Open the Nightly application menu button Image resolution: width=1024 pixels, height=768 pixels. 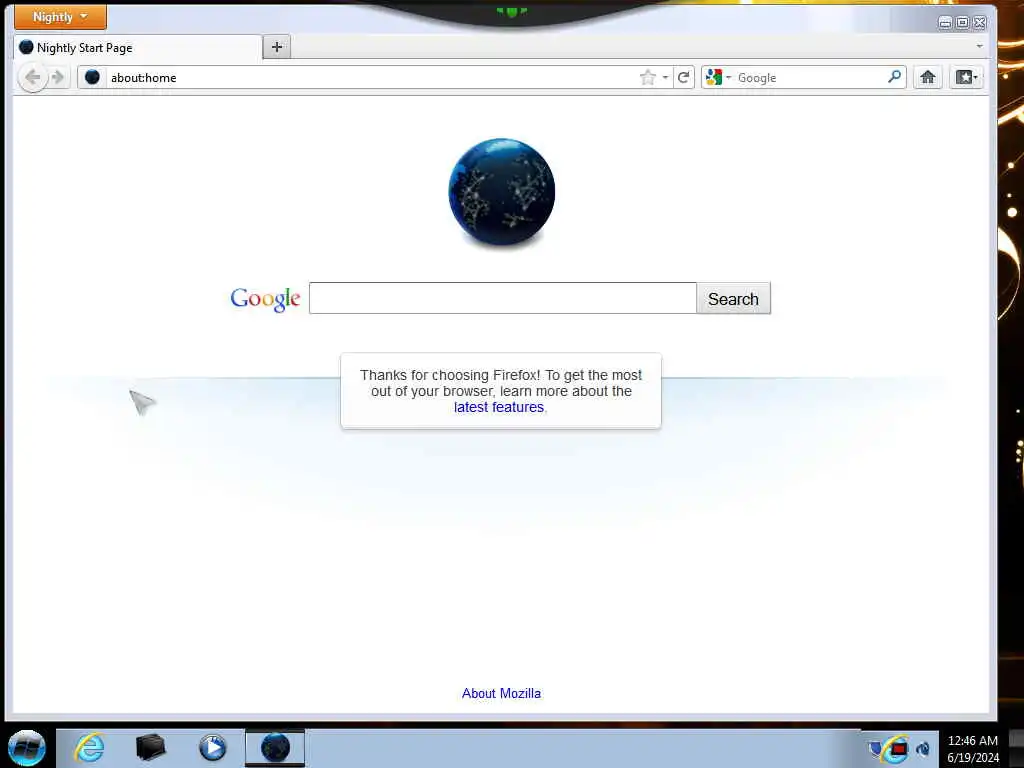[60, 16]
